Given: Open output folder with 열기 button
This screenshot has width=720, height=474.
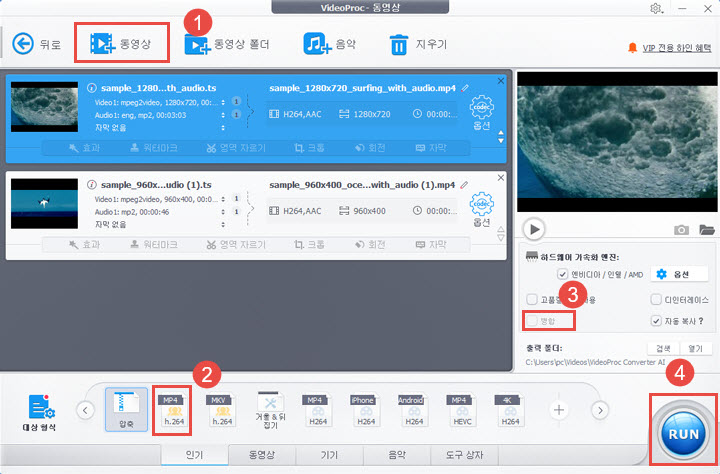Looking at the screenshot, I should pyautogui.click(x=696, y=349).
